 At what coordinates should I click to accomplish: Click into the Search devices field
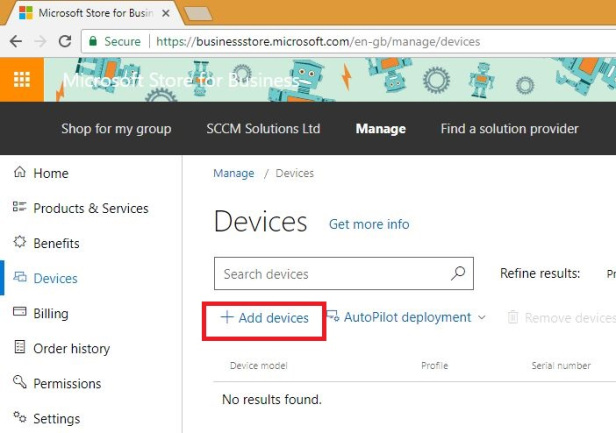[x=330, y=273]
